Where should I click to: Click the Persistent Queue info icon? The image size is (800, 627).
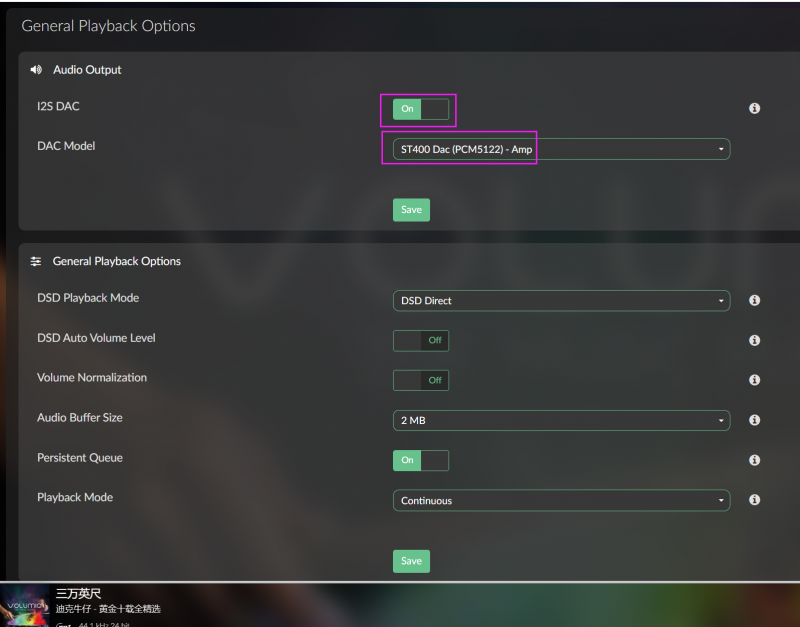[x=754, y=460]
